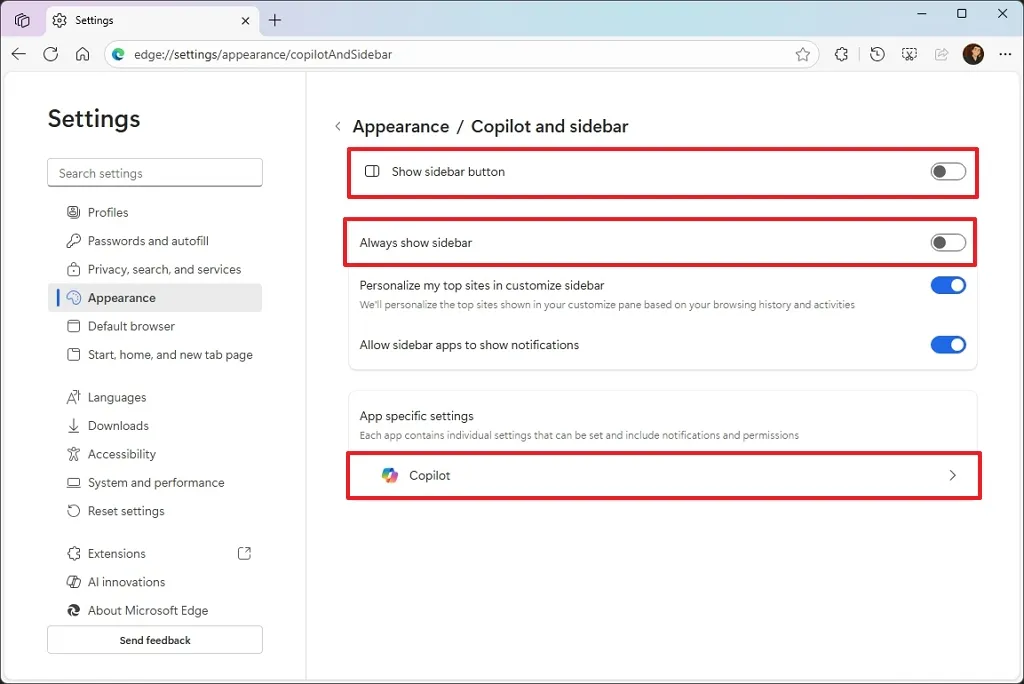Click the Send feedback button
Screen dimensions: 1024x684
pos(154,639)
